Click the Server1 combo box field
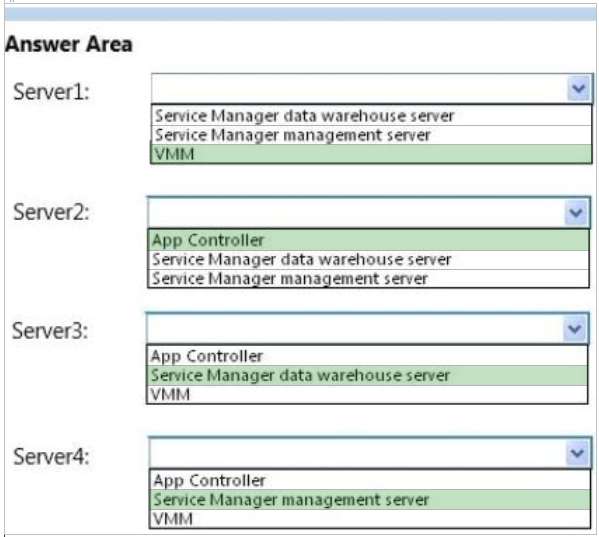This screenshot has width=599, height=537. [x=372, y=89]
